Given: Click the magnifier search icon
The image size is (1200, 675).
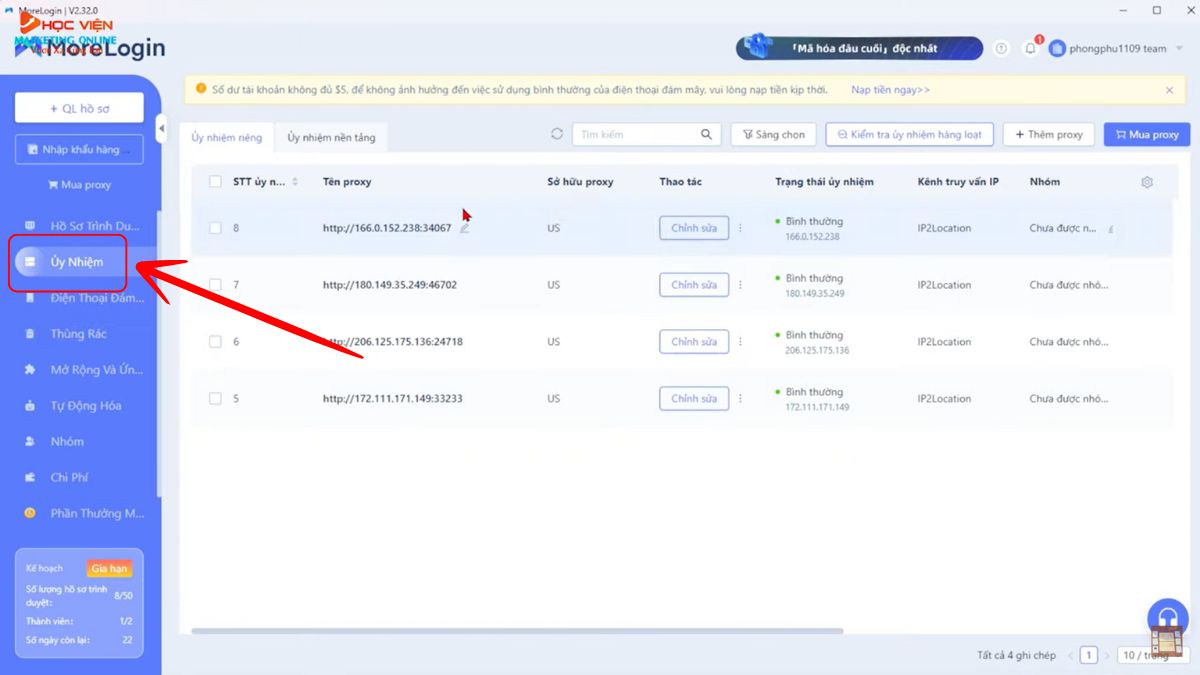Looking at the screenshot, I should pyautogui.click(x=706, y=134).
